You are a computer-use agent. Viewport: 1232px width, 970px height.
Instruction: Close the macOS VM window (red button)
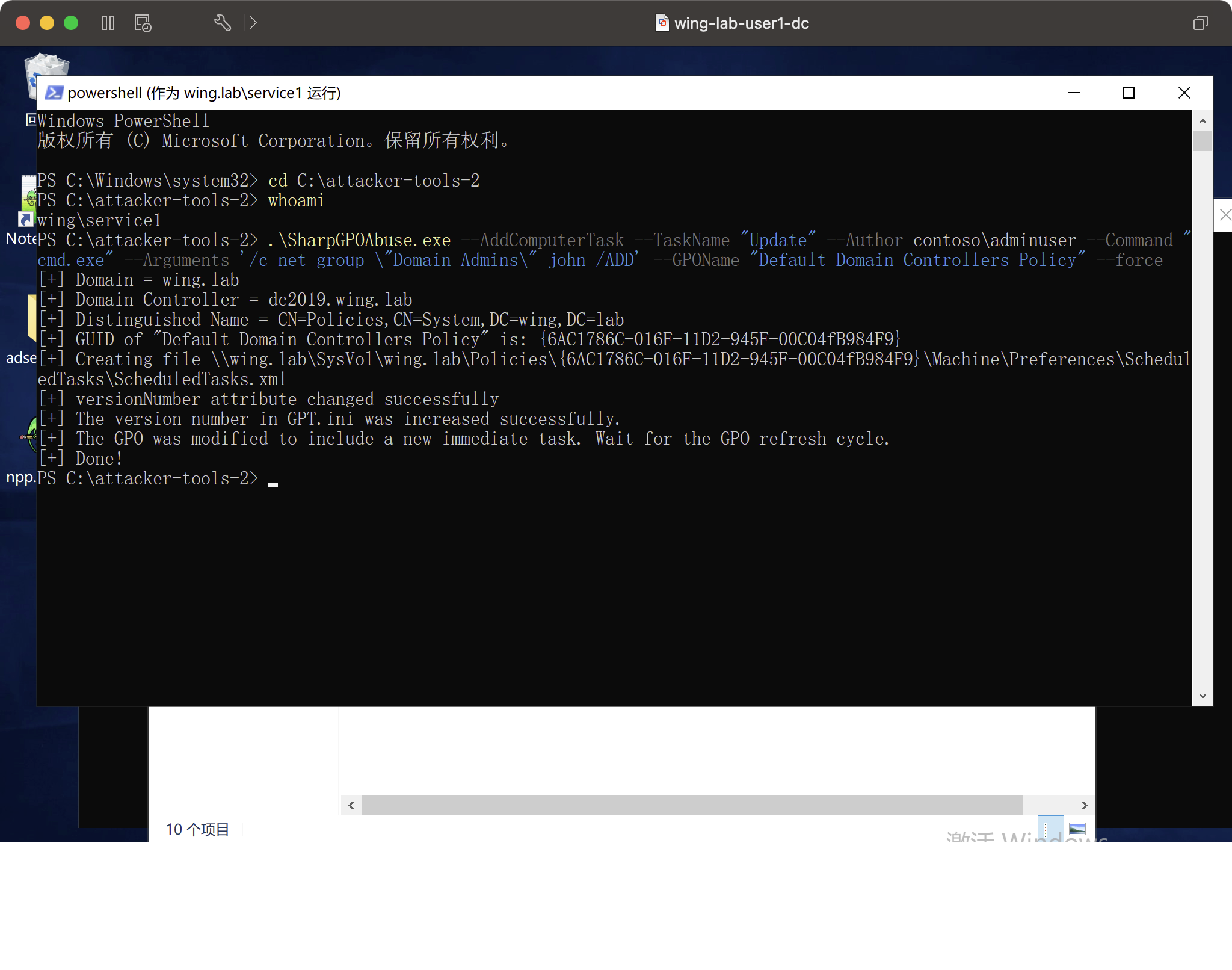pos(23,23)
